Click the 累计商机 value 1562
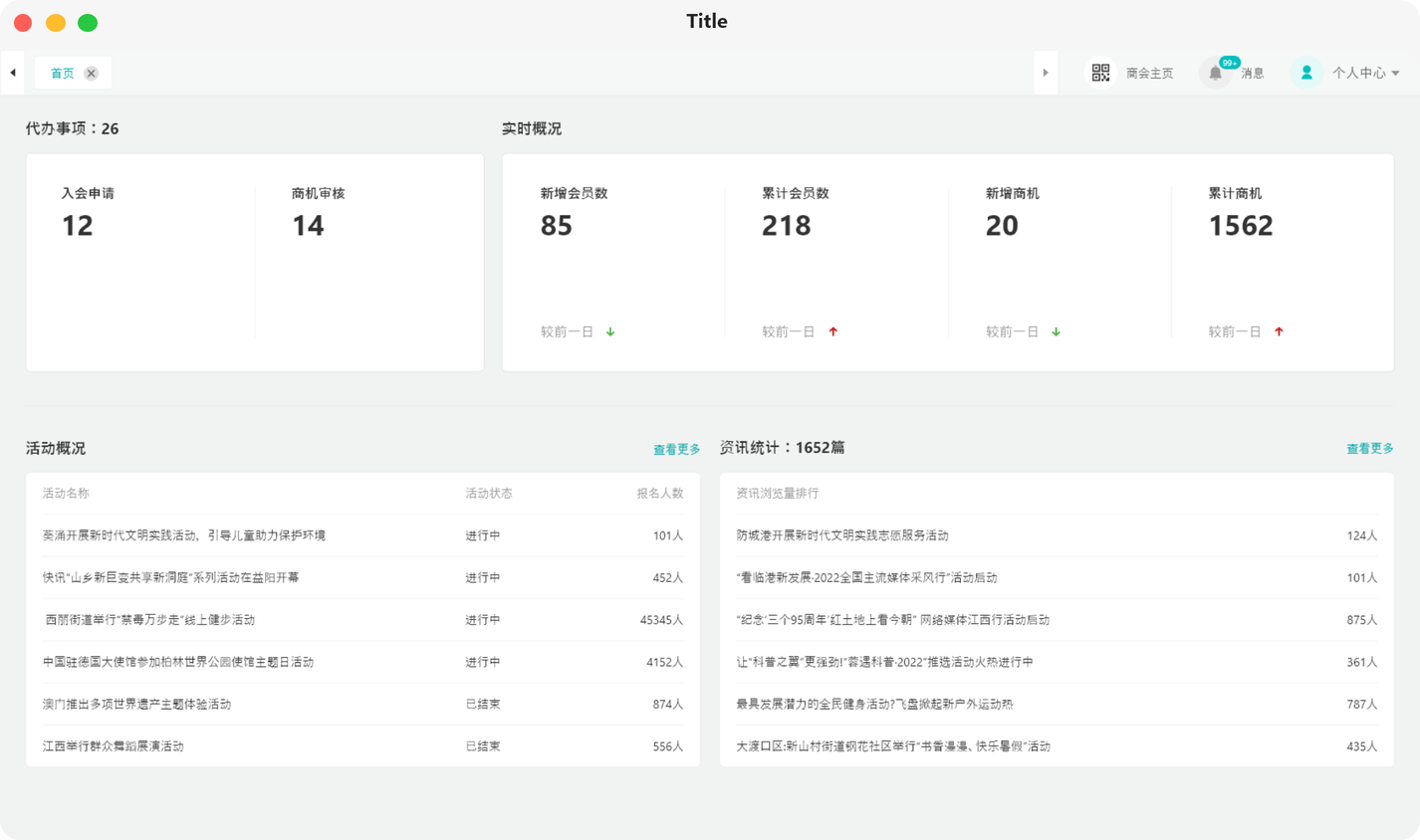Viewport: 1420px width, 840px height. pyautogui.click(x=1241, y=226)
